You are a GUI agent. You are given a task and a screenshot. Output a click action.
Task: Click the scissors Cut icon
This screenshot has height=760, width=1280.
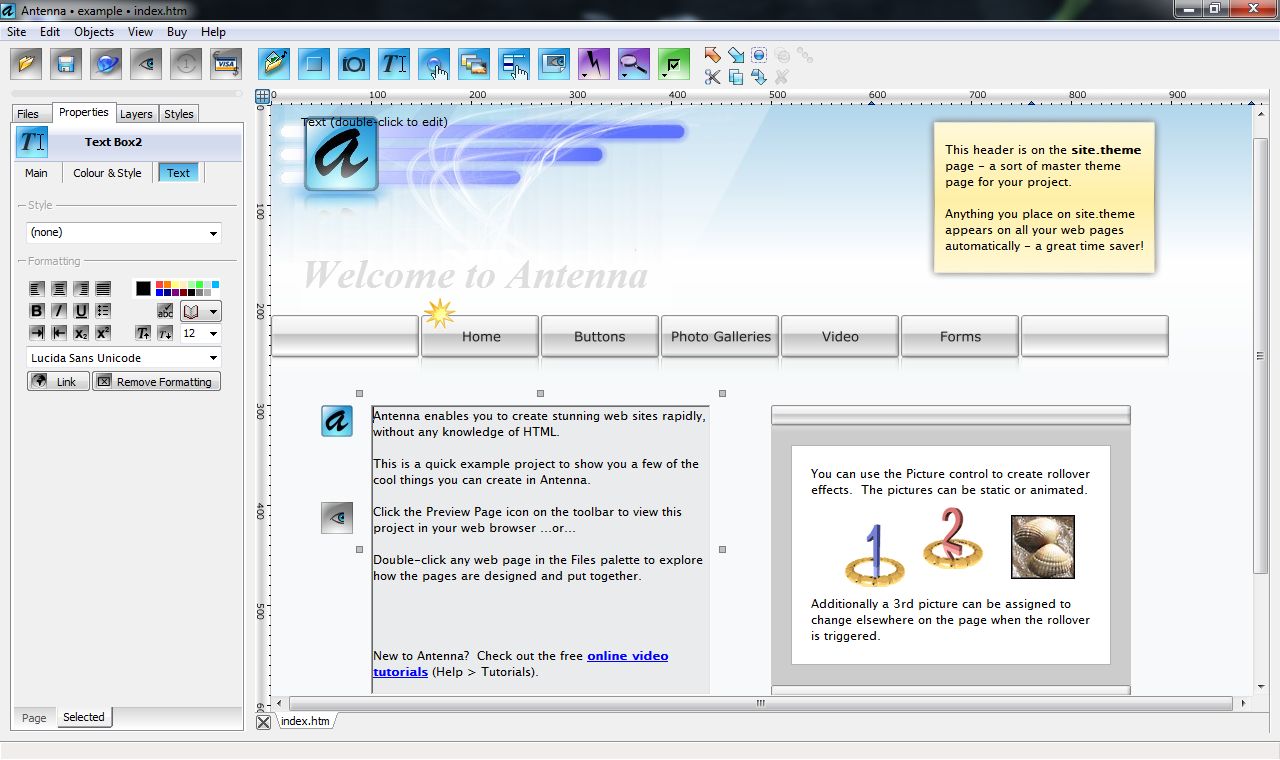[712, 77]
